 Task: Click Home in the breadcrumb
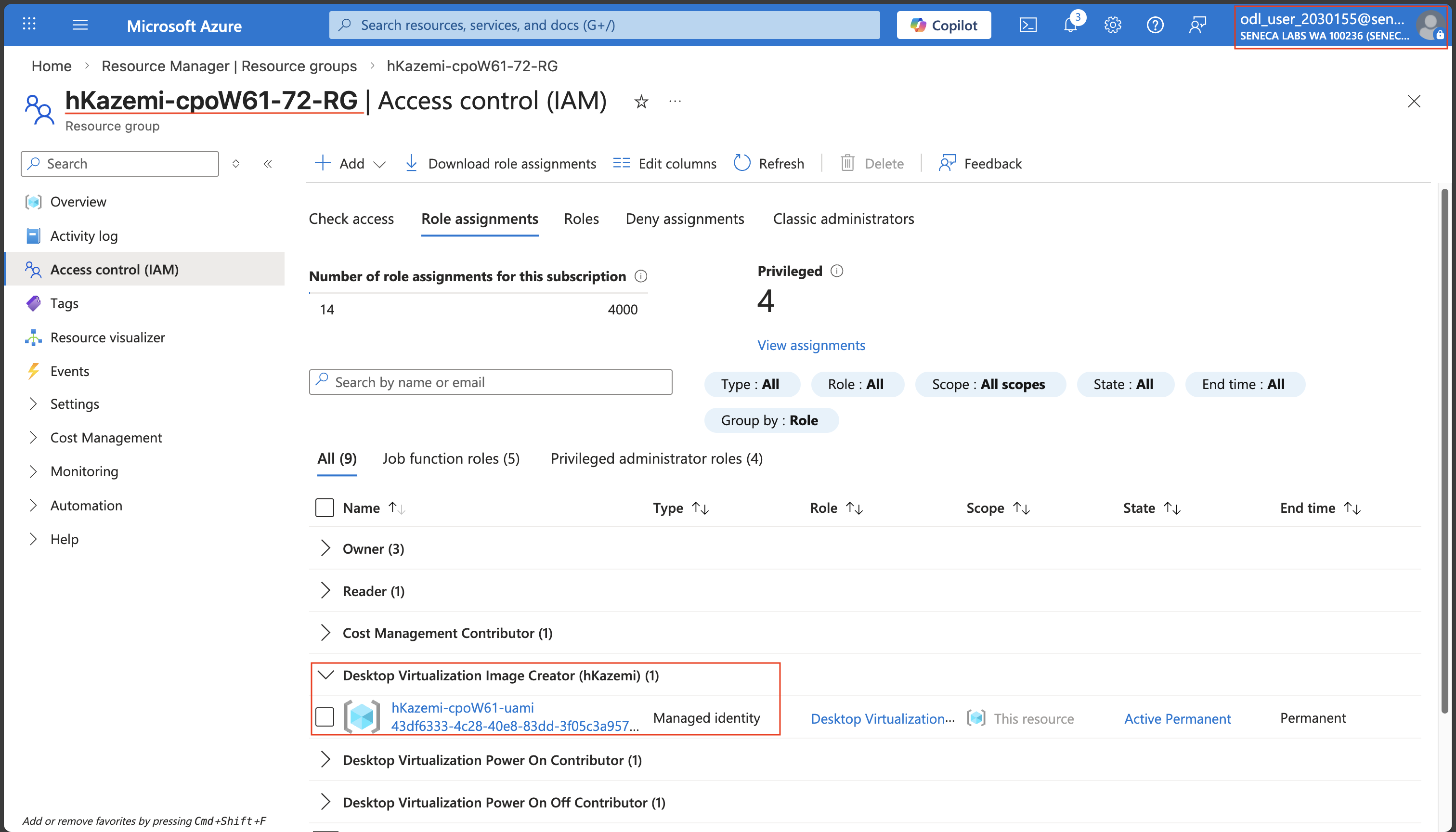point(52,66)
